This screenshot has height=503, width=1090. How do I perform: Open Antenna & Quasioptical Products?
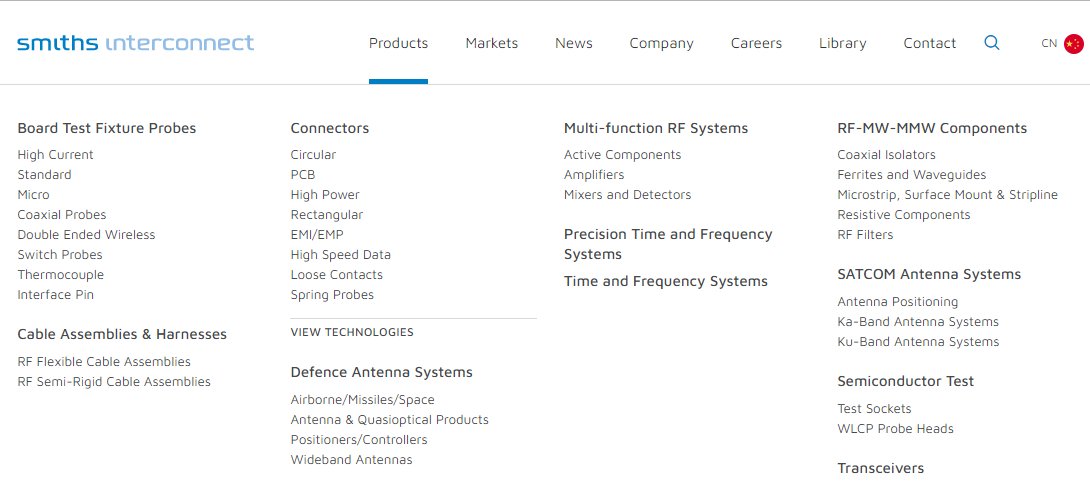coord(389,420)
